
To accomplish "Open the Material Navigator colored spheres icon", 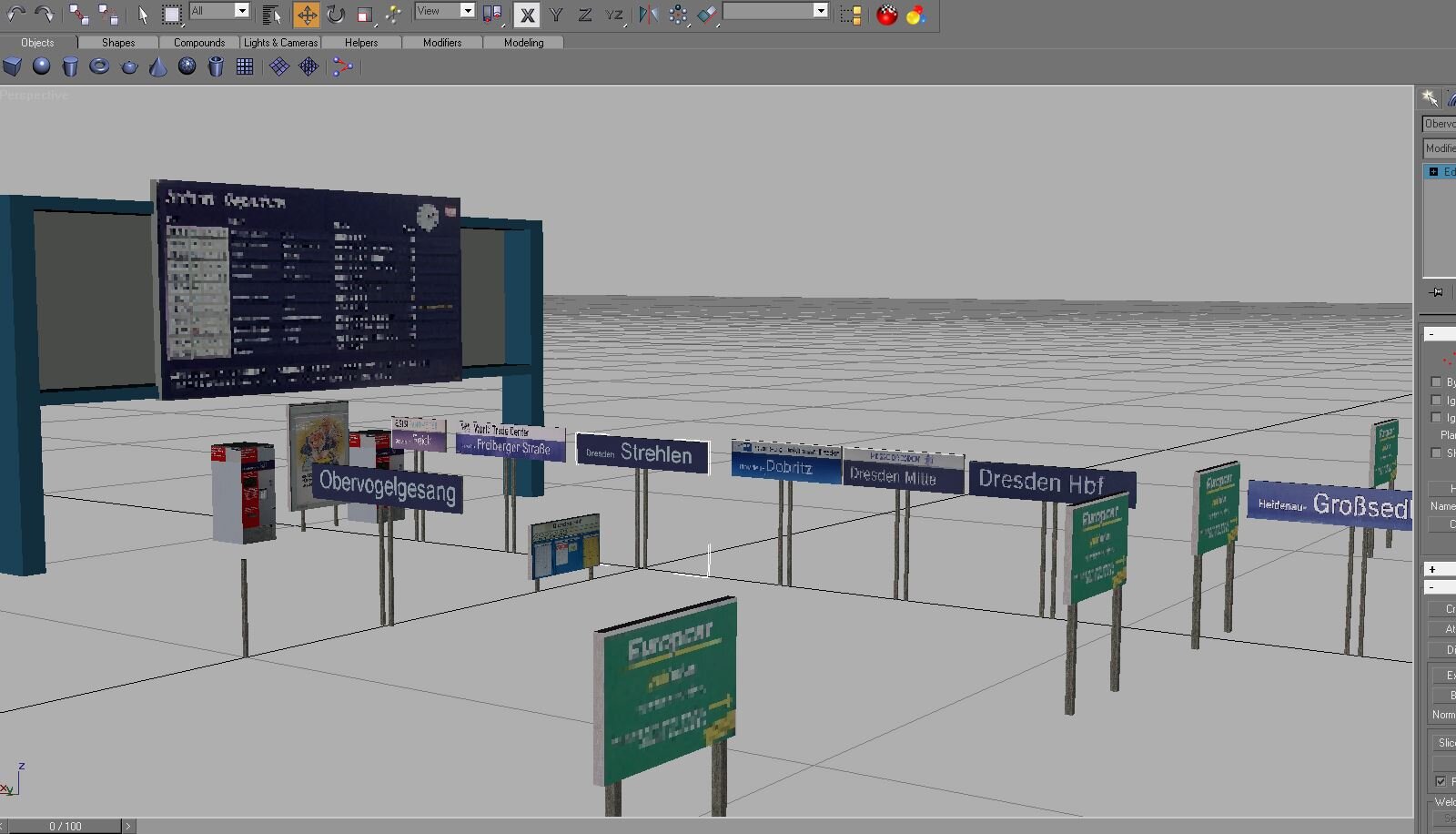I will (x=915, y=15).
